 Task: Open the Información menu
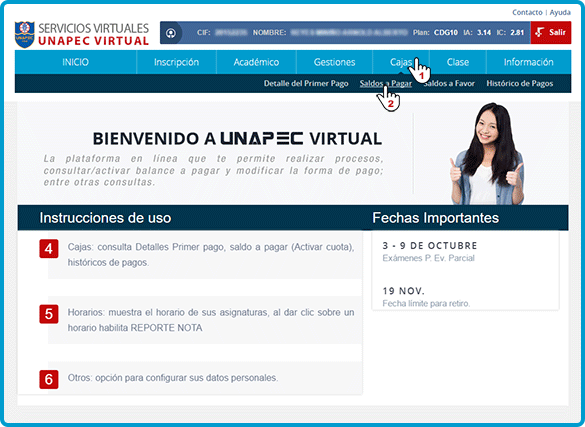pyautogui.click(x=529, y=62)
